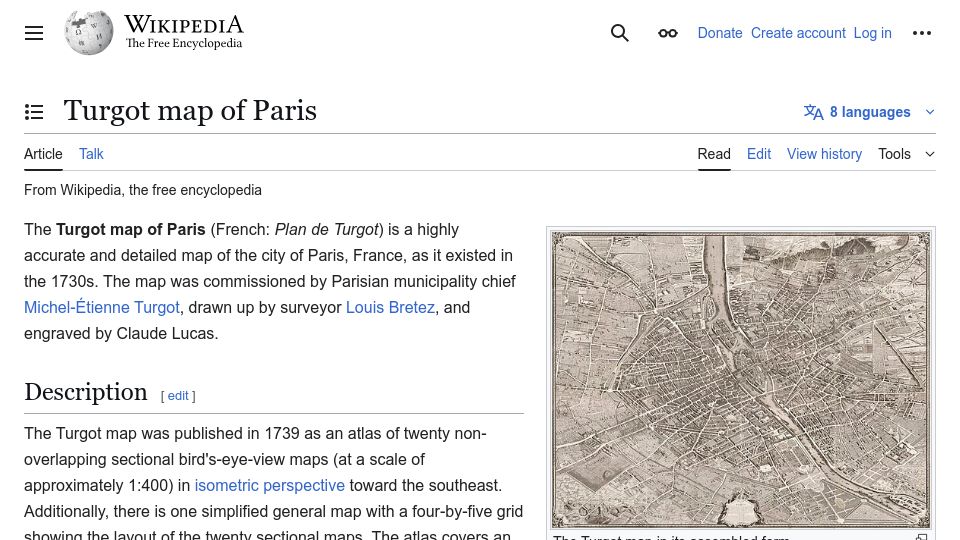Open the Edit tab

click(x=759, y=154)
